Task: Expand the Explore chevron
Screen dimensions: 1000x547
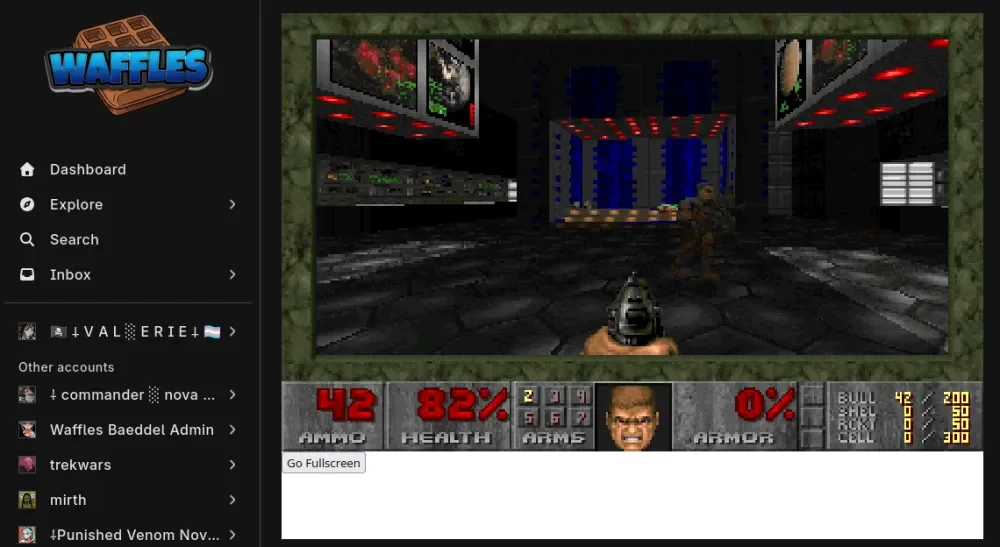Action: point(232,205)
